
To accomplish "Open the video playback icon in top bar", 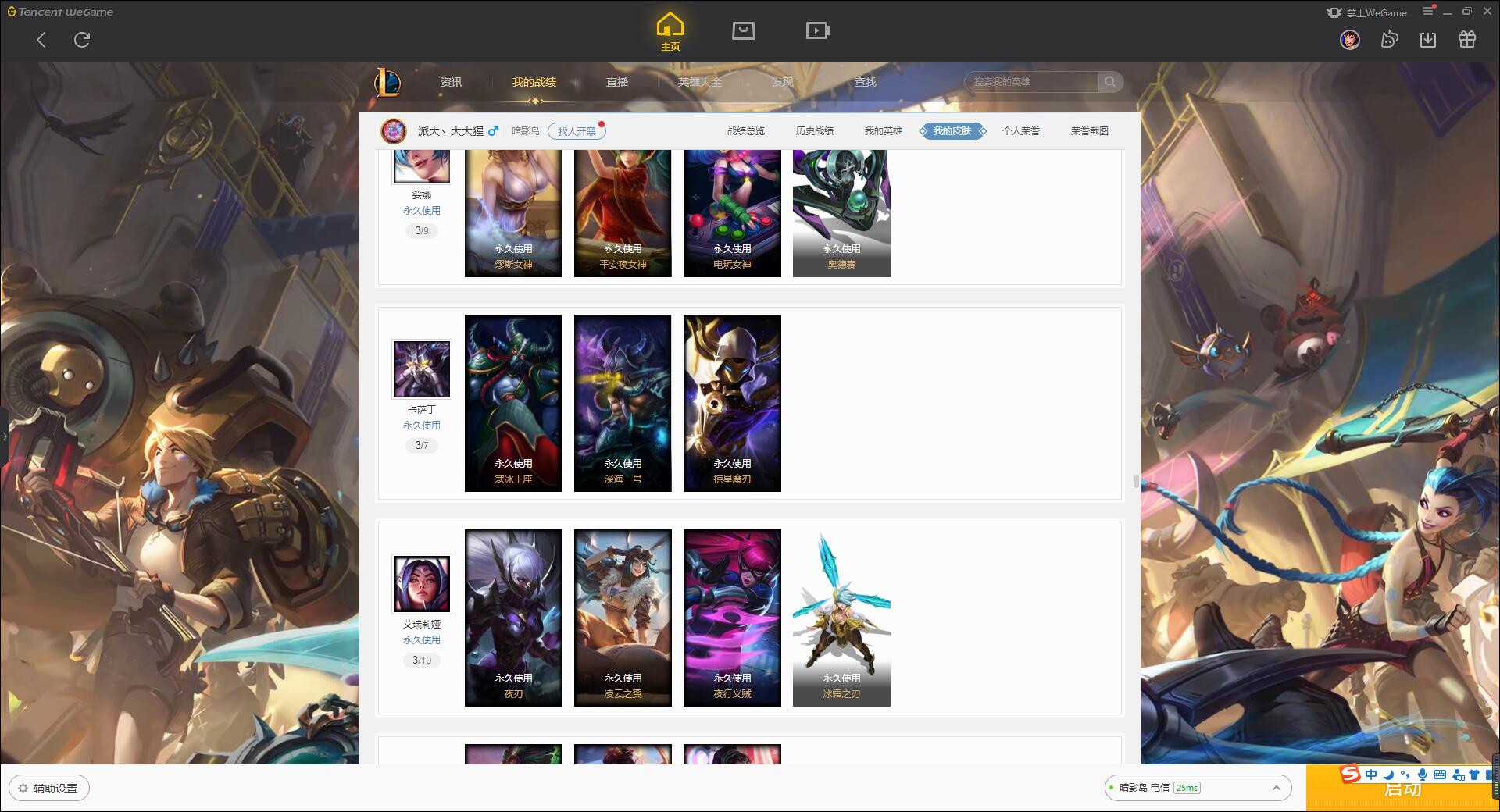I will pyautogui.click(x=818, y=30).
